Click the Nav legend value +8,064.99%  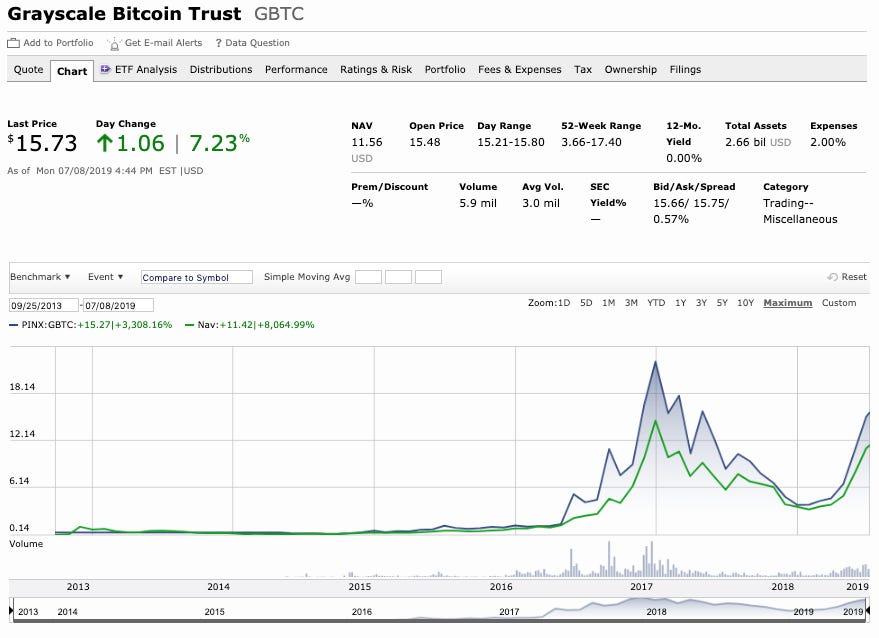[286, 325]
